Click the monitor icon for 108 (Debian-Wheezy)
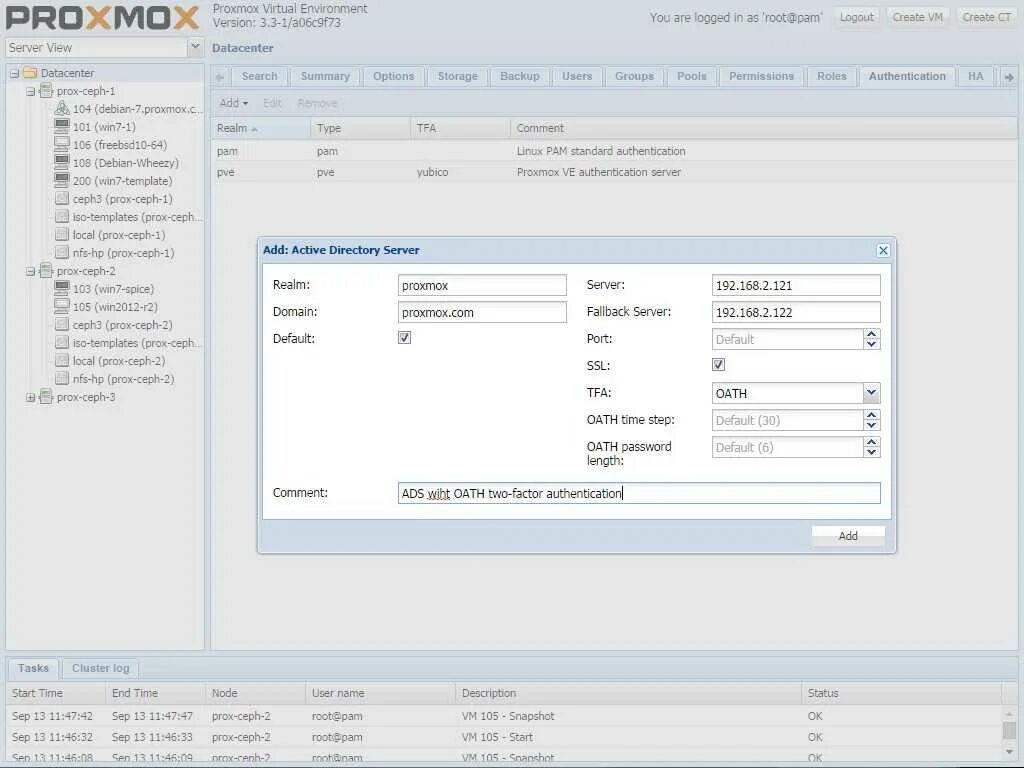 pos(62,162)
